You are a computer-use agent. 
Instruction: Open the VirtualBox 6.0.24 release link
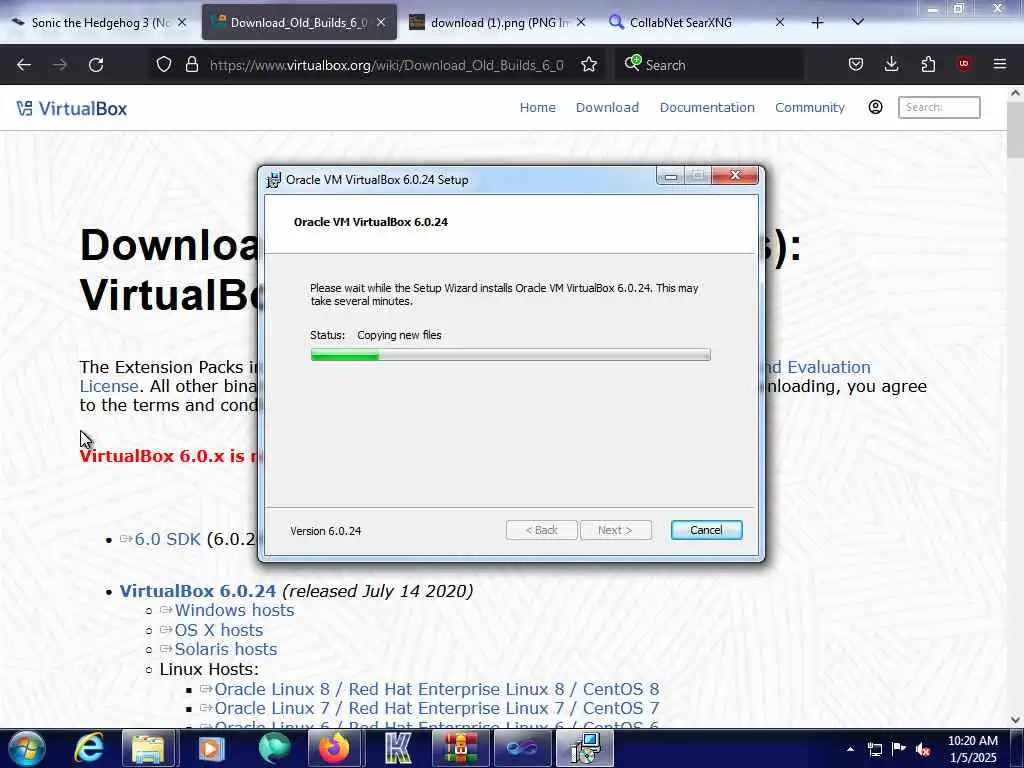pos(197,591)
